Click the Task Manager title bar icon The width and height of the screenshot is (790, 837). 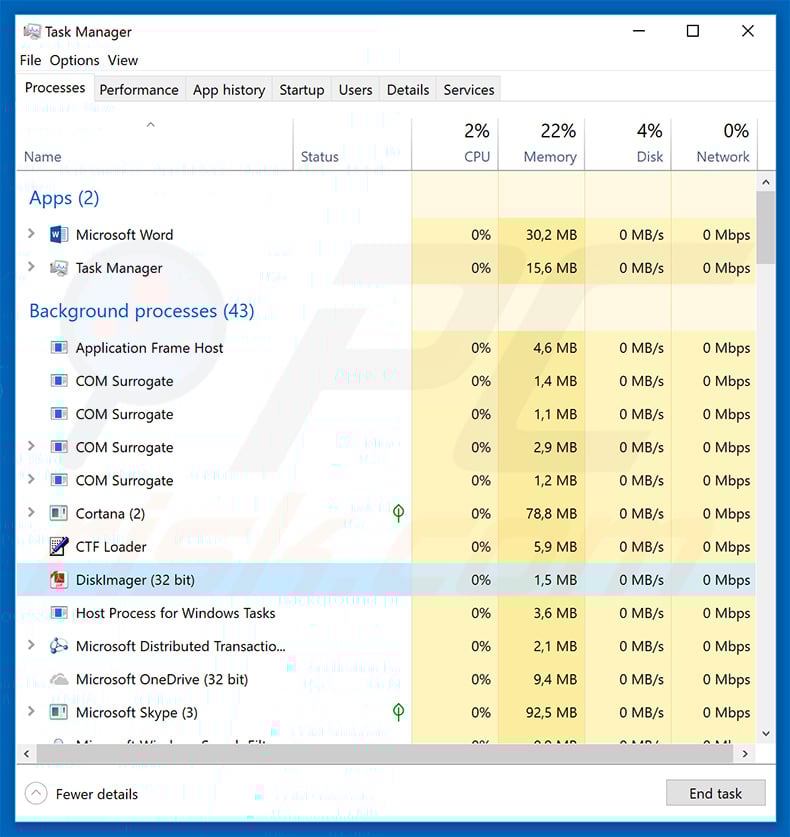click(32, 31)
